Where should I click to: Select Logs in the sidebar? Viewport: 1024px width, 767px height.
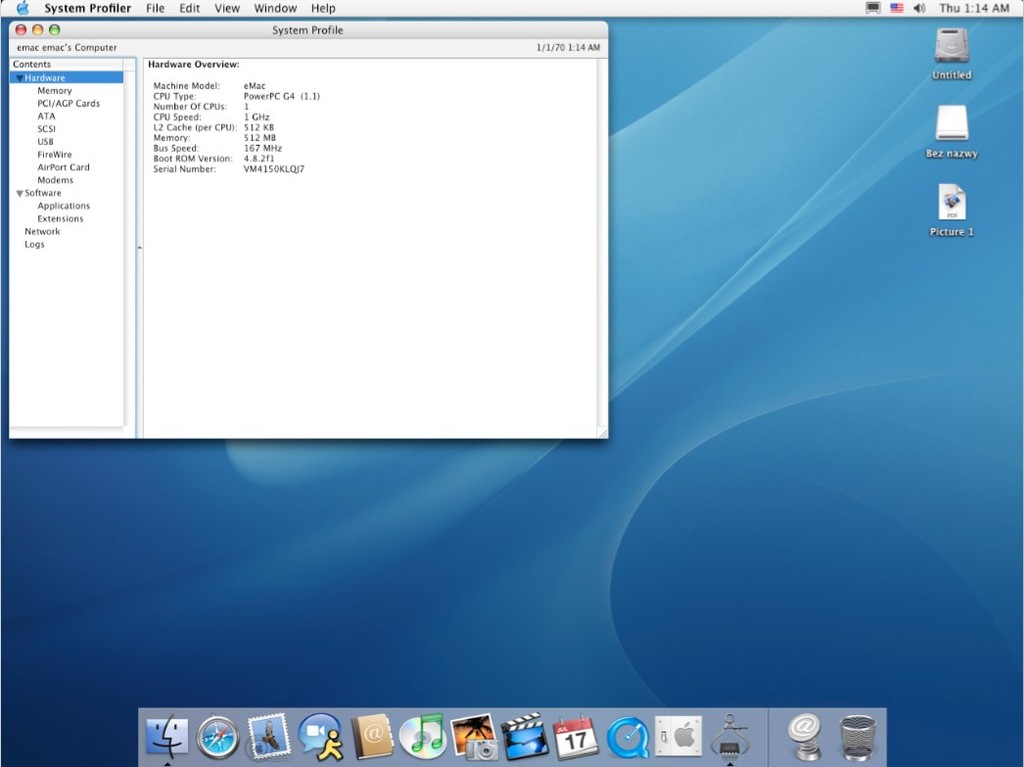tap(35, 244)
